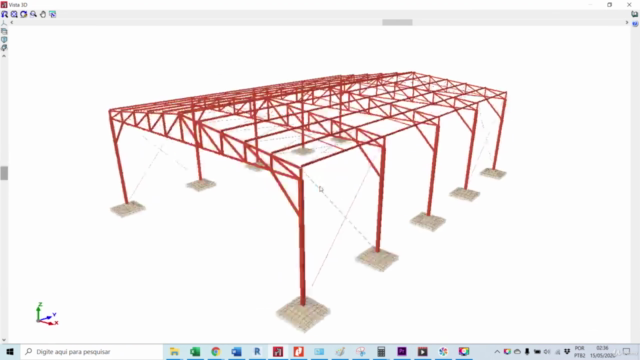The image size is (640, 360).
Task: Select the zoom extents tool
Action: tap(14, 14)
